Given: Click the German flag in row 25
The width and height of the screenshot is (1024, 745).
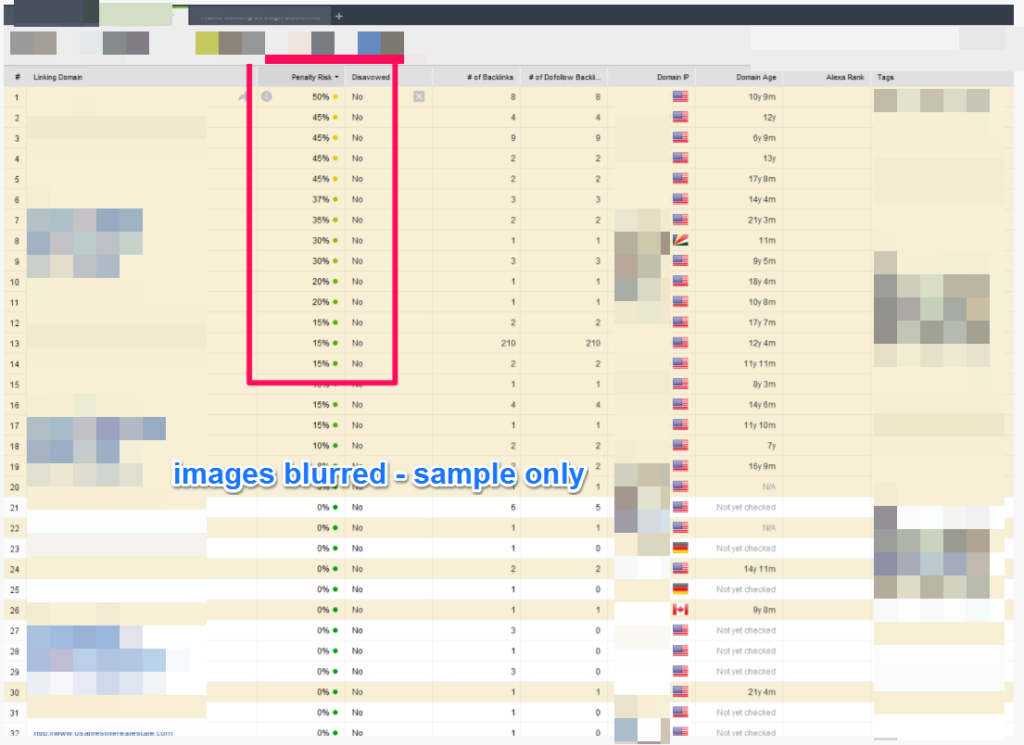Looking at the screenshot, I should tap(681, 589).
